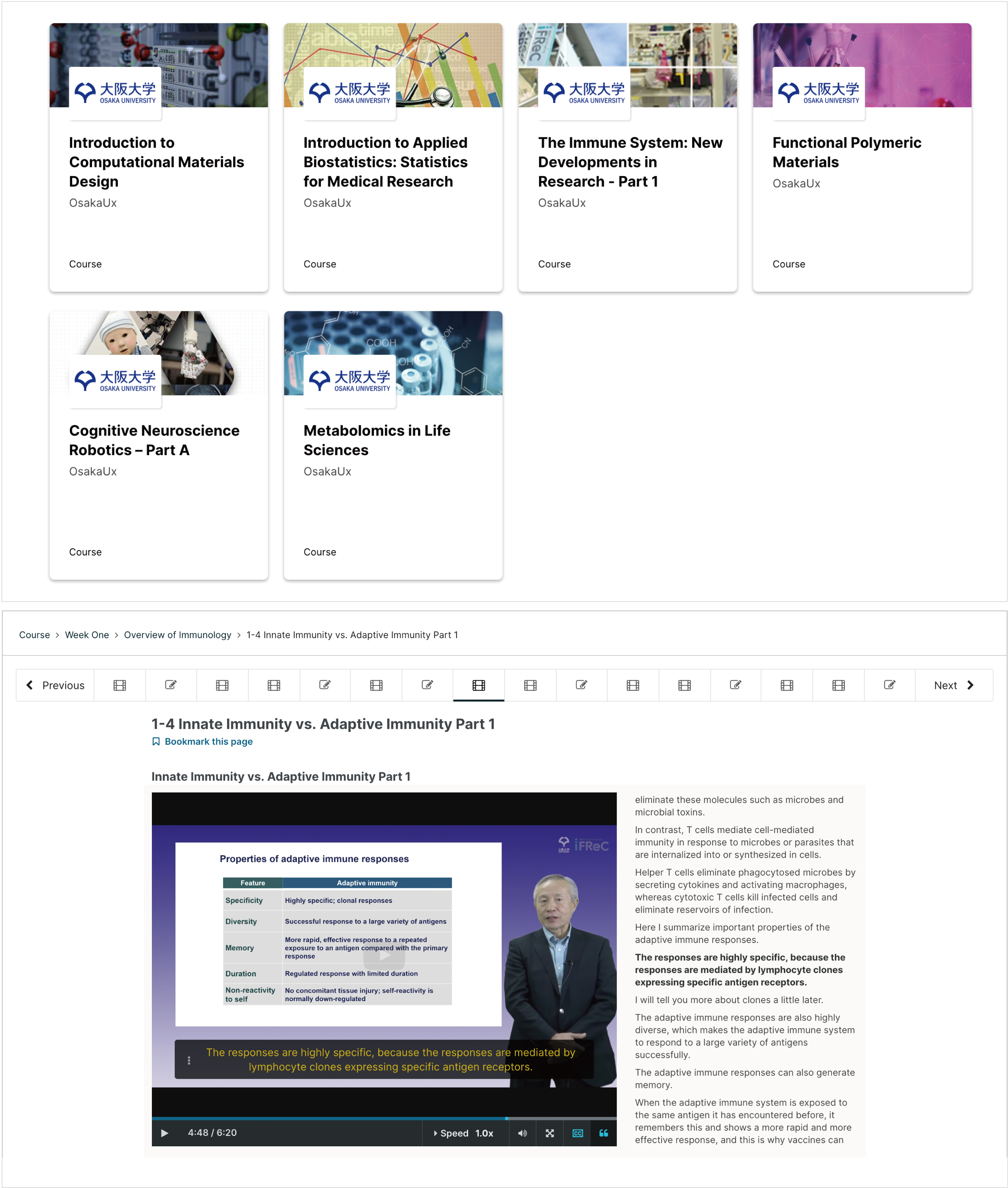1008x1188 pixels.
Task: Open the last pencil icon unit before Next
Action: coord(890,685)
